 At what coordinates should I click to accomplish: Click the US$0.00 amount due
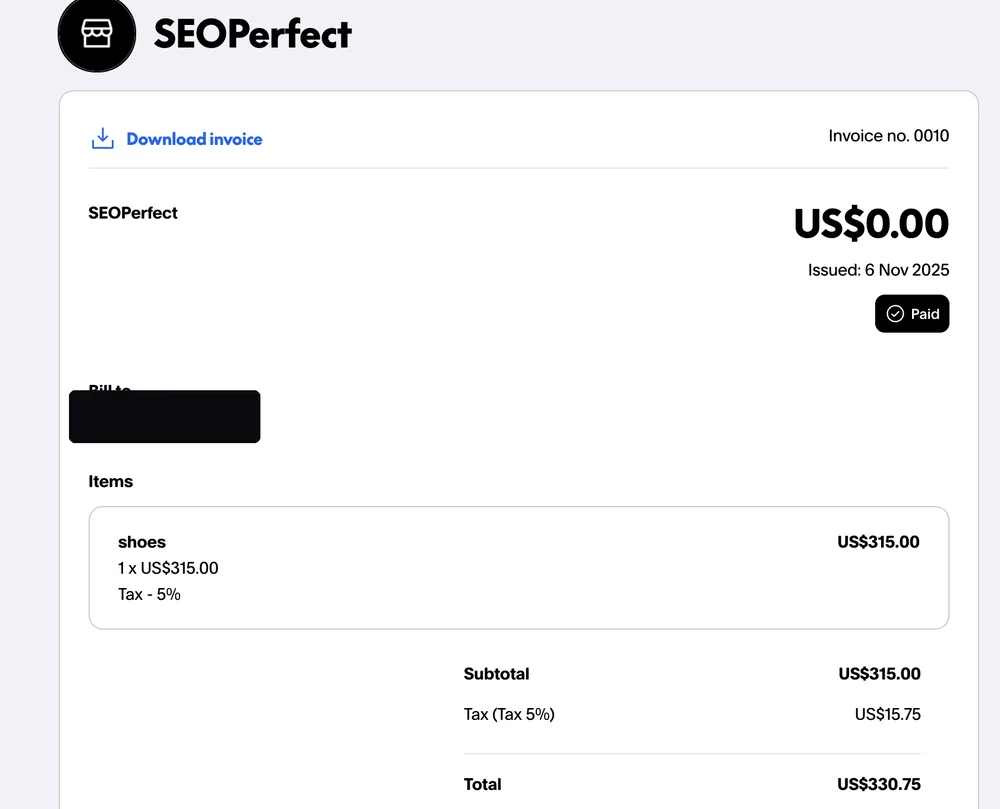point(871,224)
